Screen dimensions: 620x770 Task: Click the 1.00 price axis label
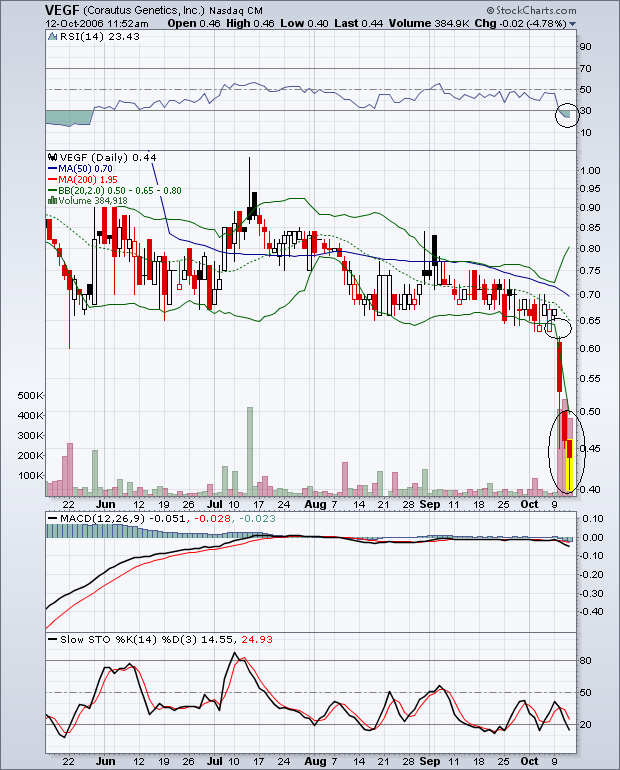590,170
